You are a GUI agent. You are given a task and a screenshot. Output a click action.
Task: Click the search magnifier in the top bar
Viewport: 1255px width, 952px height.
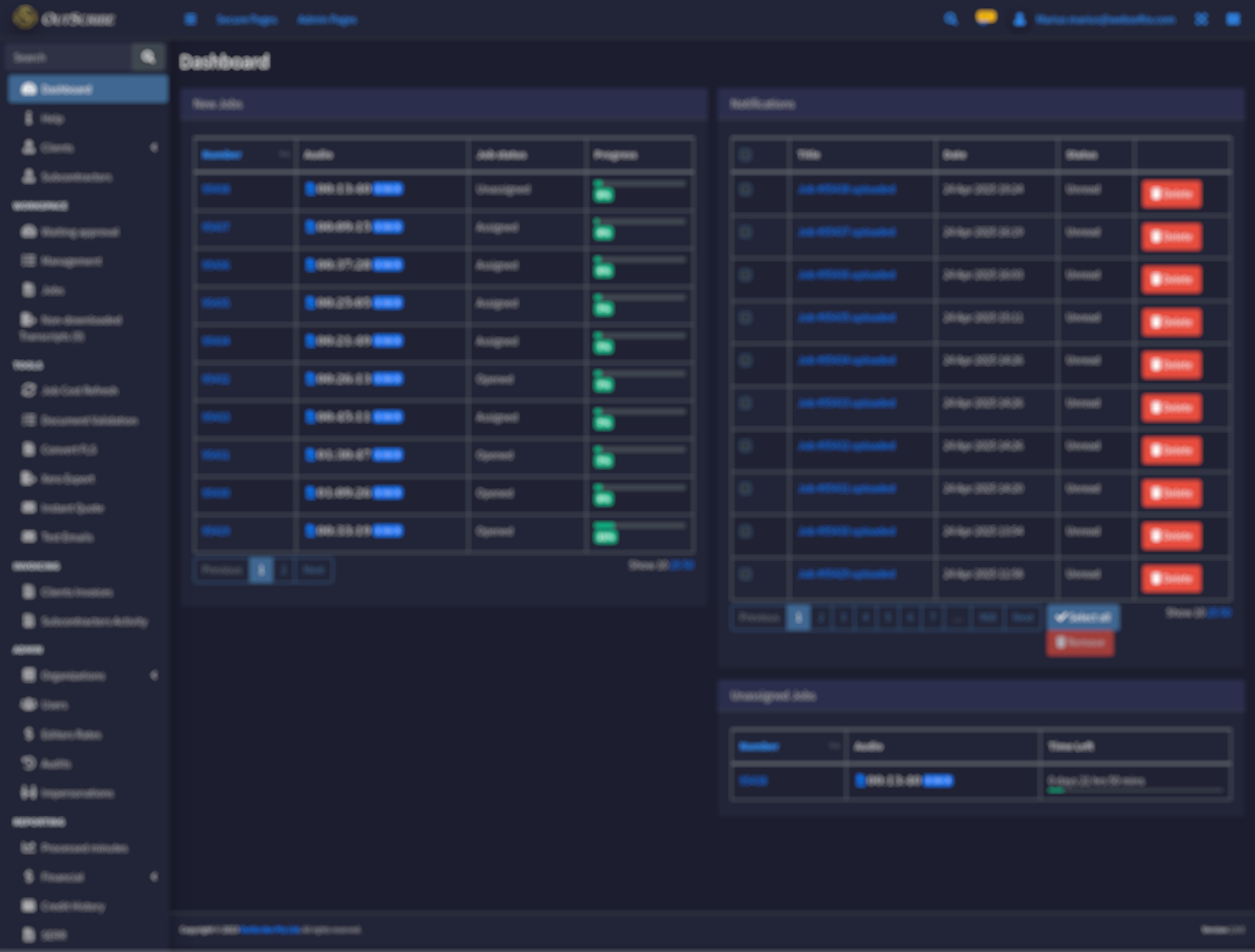(x=950, y=19)
